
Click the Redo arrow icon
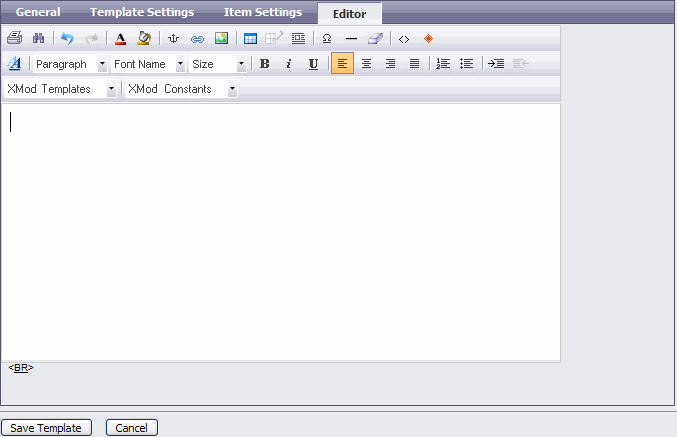tap(92, 38)
